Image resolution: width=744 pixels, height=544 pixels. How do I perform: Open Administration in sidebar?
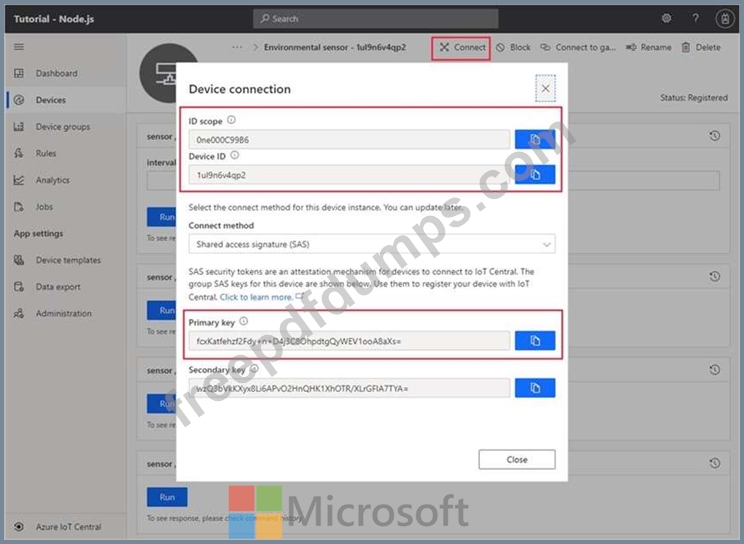[x=65, y=313]
